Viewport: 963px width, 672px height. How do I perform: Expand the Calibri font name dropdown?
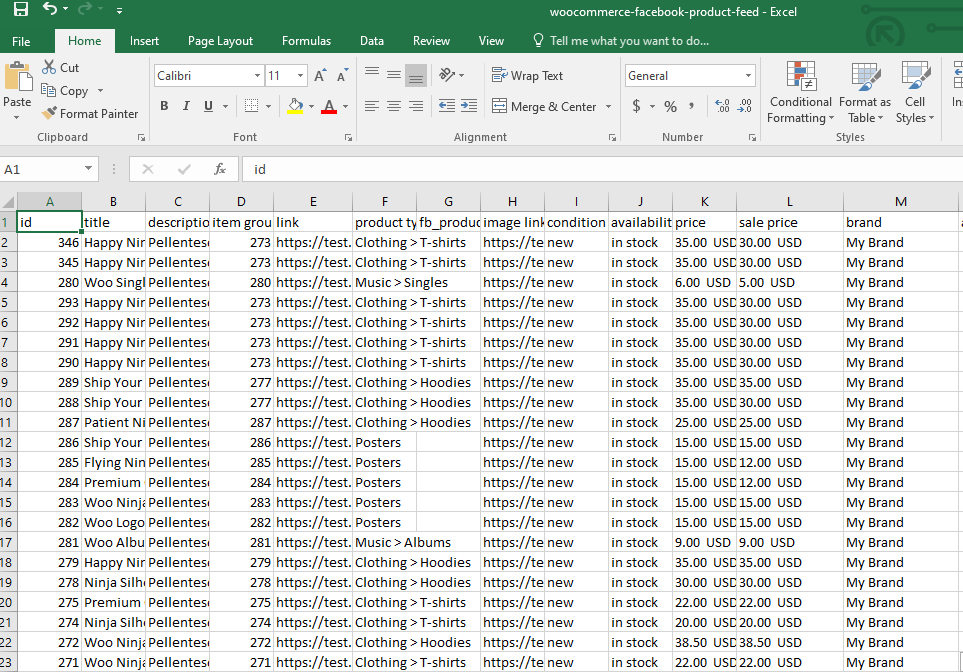click(x=257, y=76)
